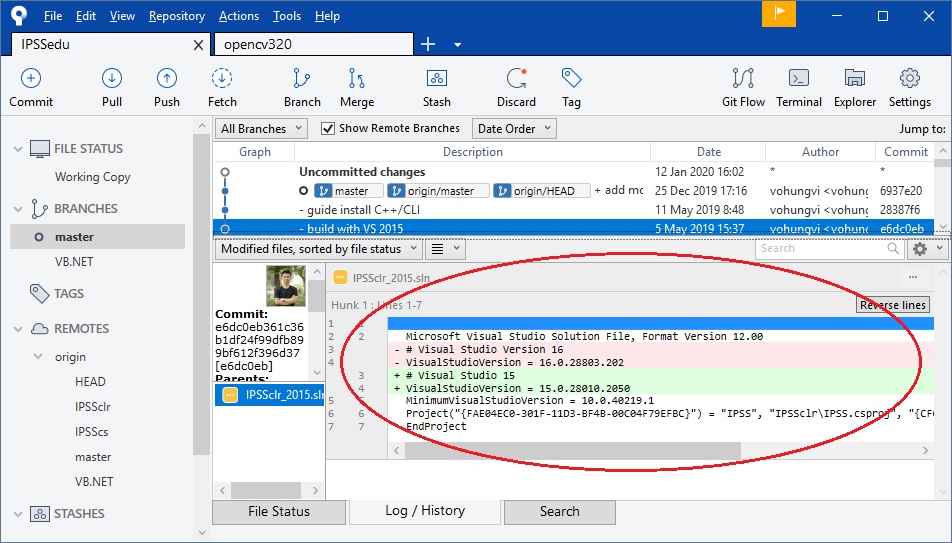Collapse the FILE STATUS section
This screenshot has height=543, width=952.
click(x=18, y=149)
